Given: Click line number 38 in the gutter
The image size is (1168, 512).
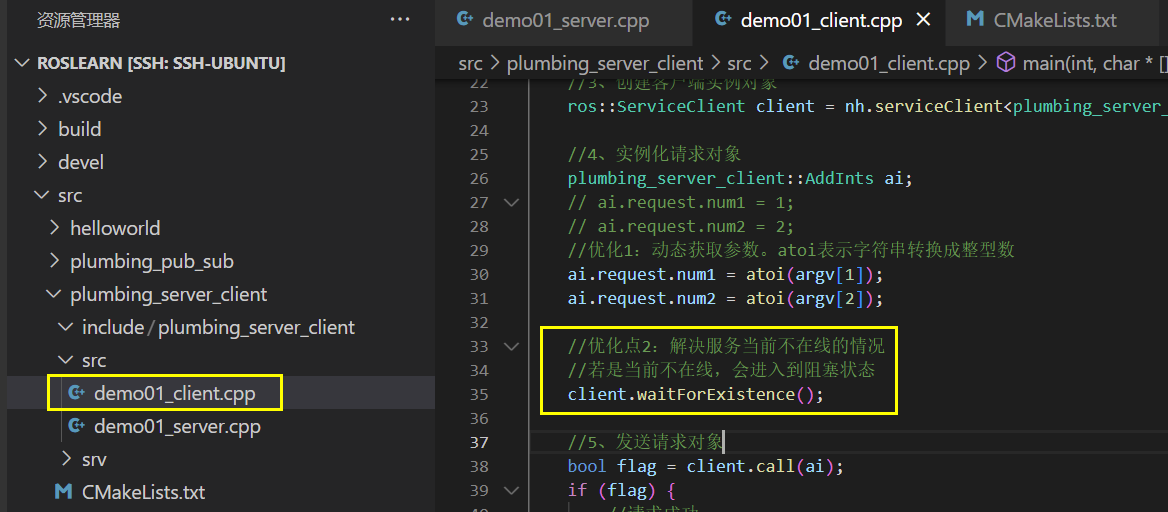Looking at the screenshot, I should coord(478,467).
